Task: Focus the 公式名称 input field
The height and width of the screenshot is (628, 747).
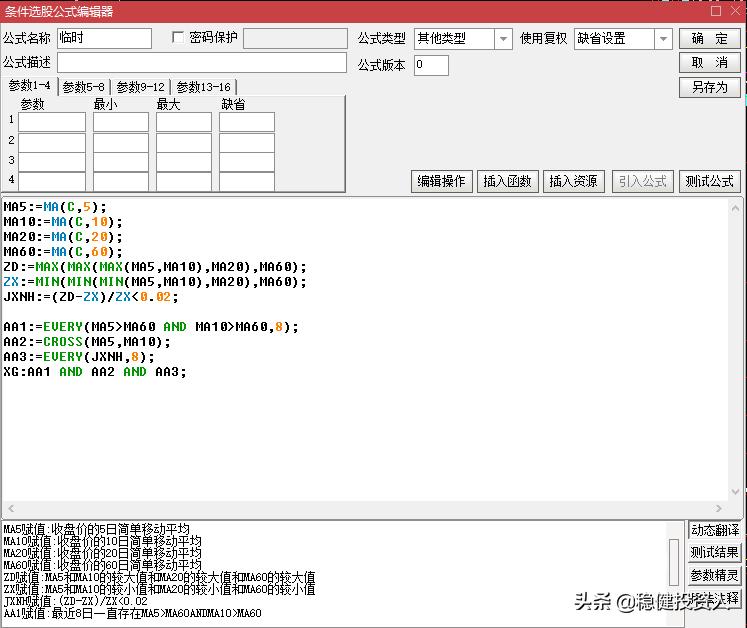Action: (x=104, y=38)
